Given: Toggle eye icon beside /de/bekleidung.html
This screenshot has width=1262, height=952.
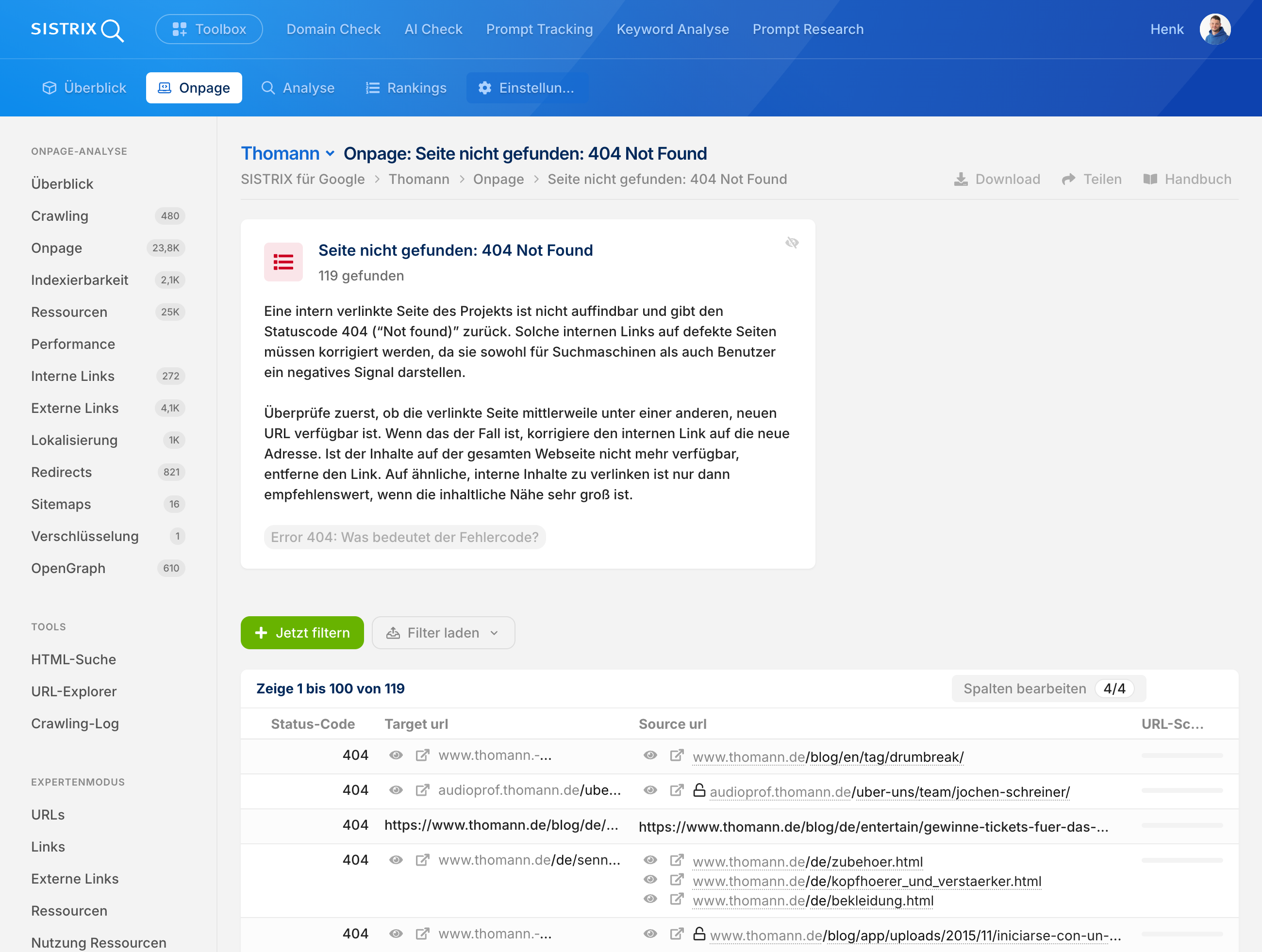Looking at the screenshot, I should (650, 898).
